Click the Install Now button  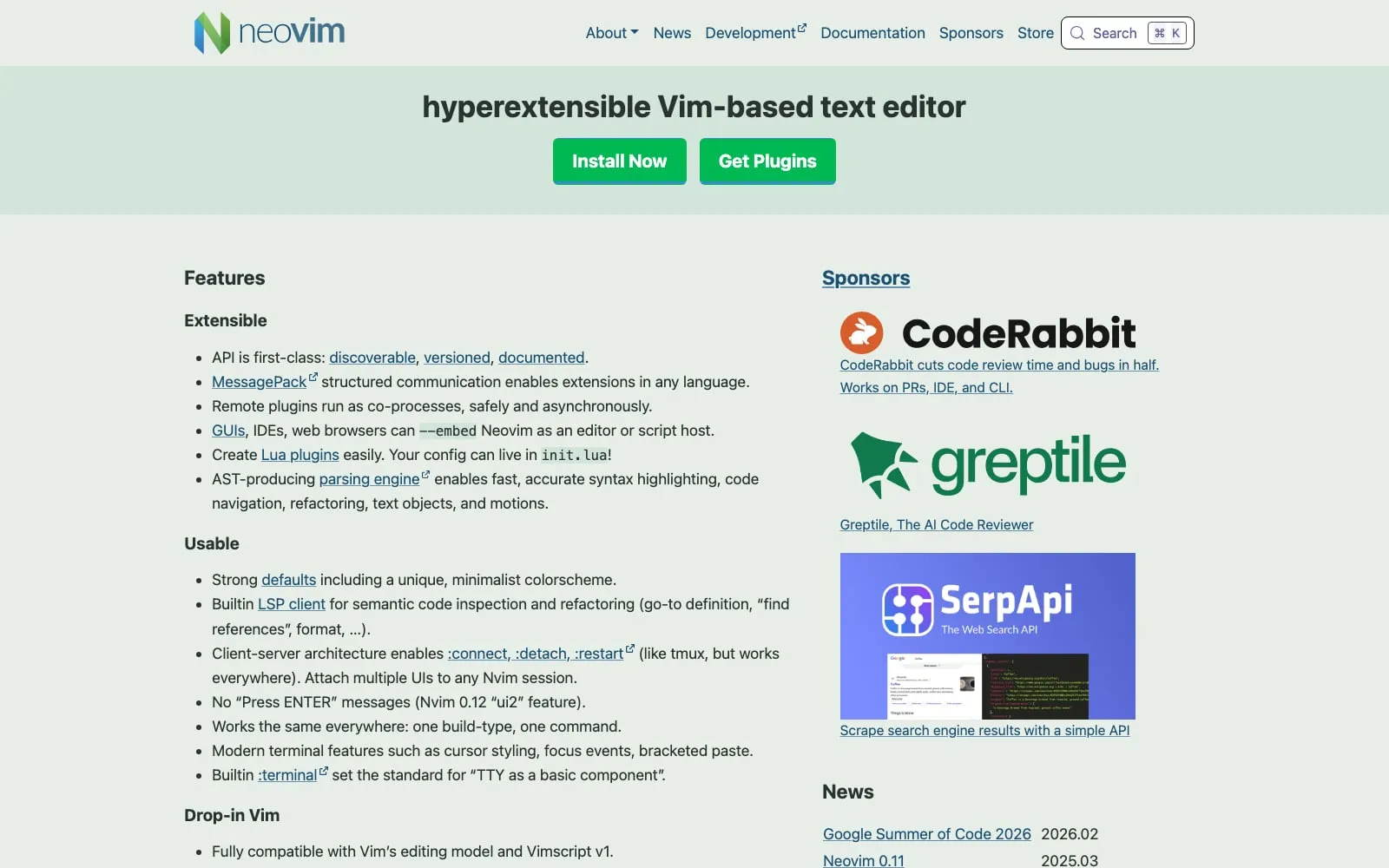pyautogui.click(x=620, y=161)
